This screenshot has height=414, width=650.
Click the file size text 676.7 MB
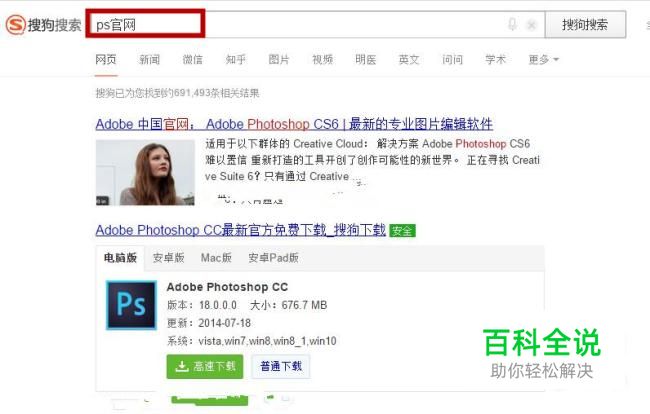pyautogui.click(x=304, y=305)
